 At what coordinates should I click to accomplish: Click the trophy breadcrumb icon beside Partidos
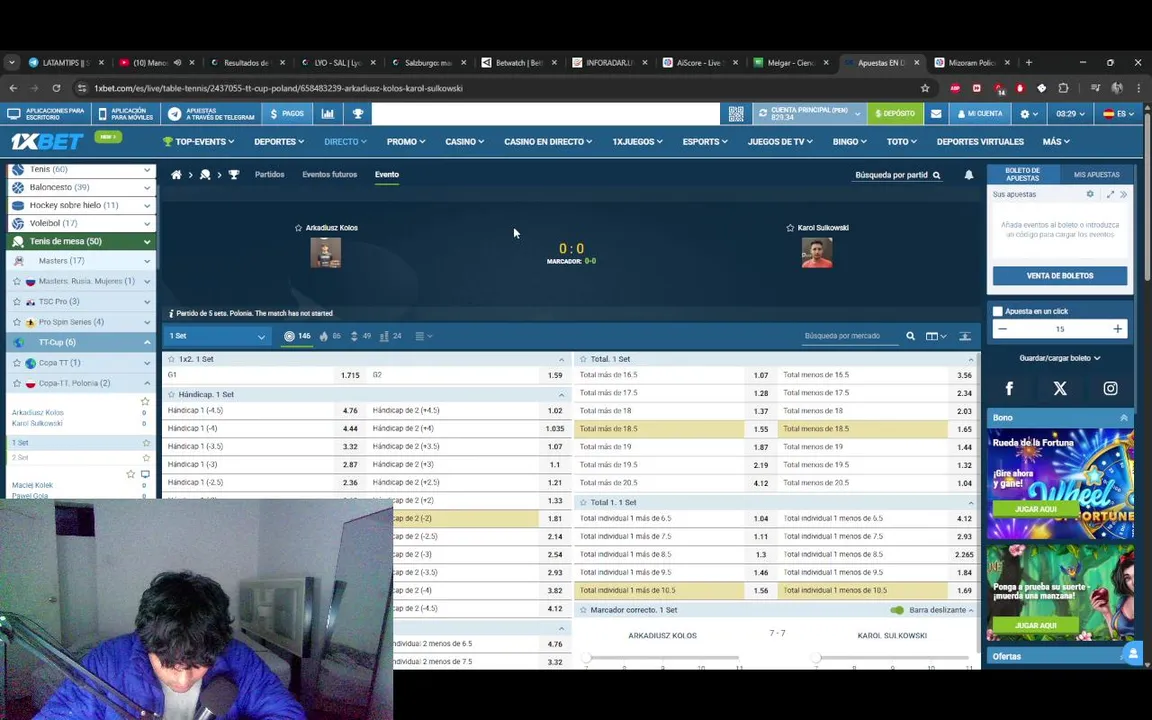coord(234,175)
